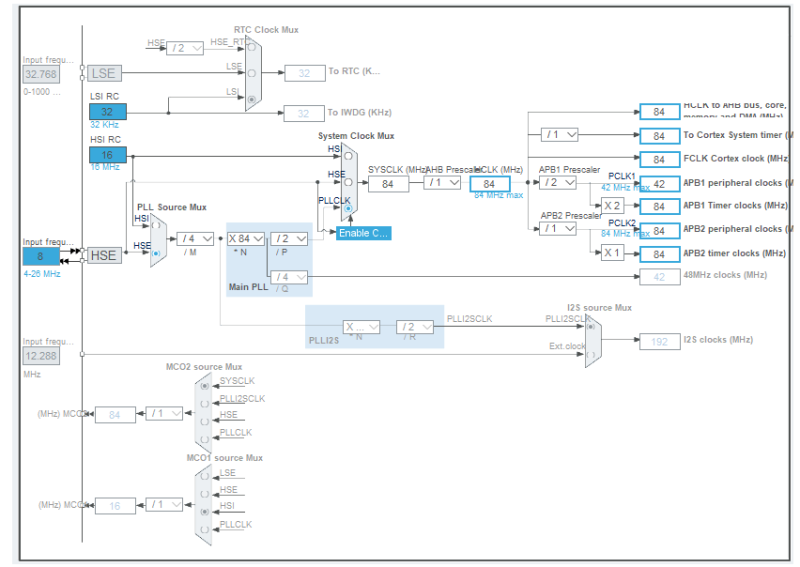Click the blue HSI RC 16 box
This screenshot has width=800, height=567.
[108, 155]
